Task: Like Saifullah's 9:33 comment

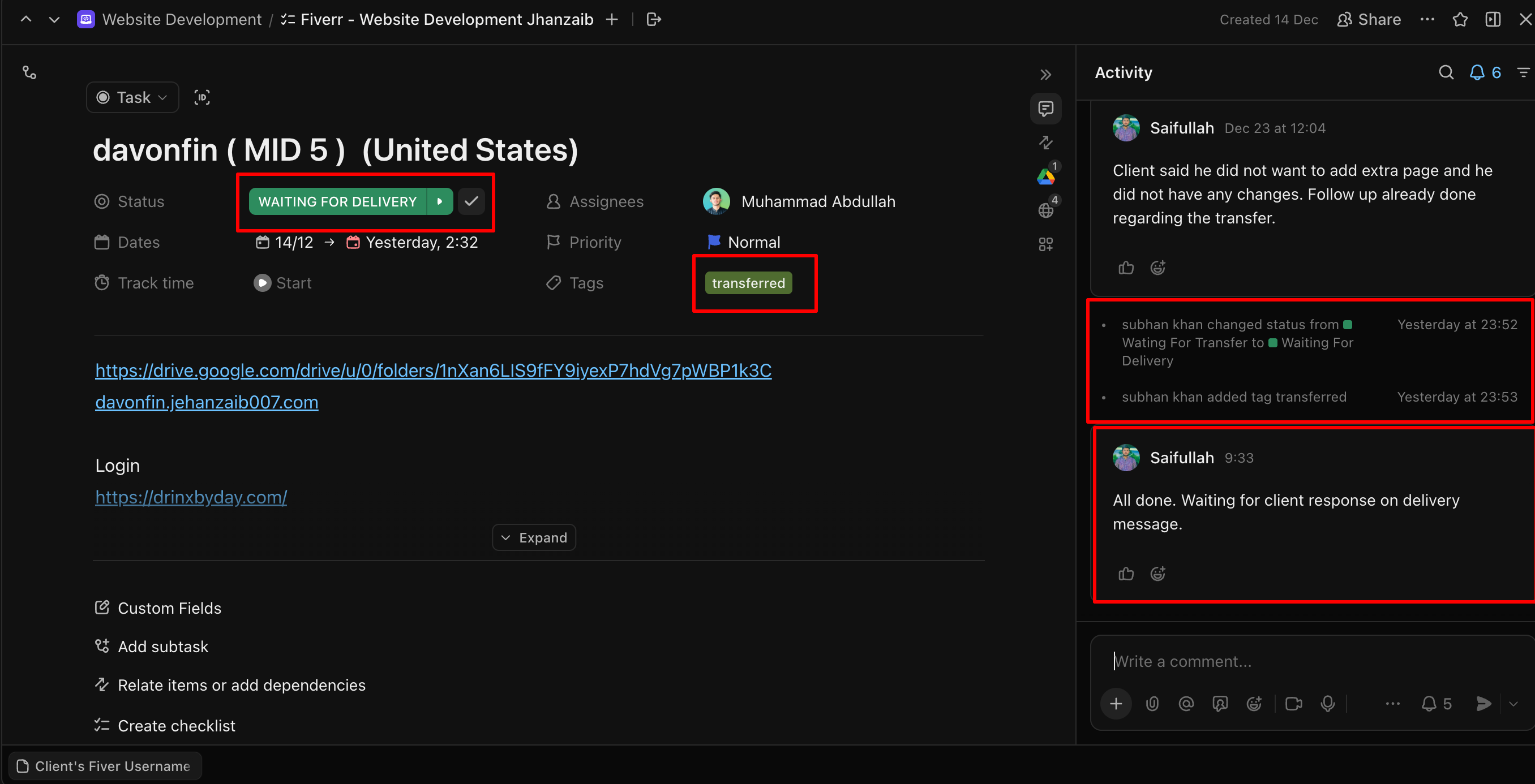Action: tap(1126, 573)
